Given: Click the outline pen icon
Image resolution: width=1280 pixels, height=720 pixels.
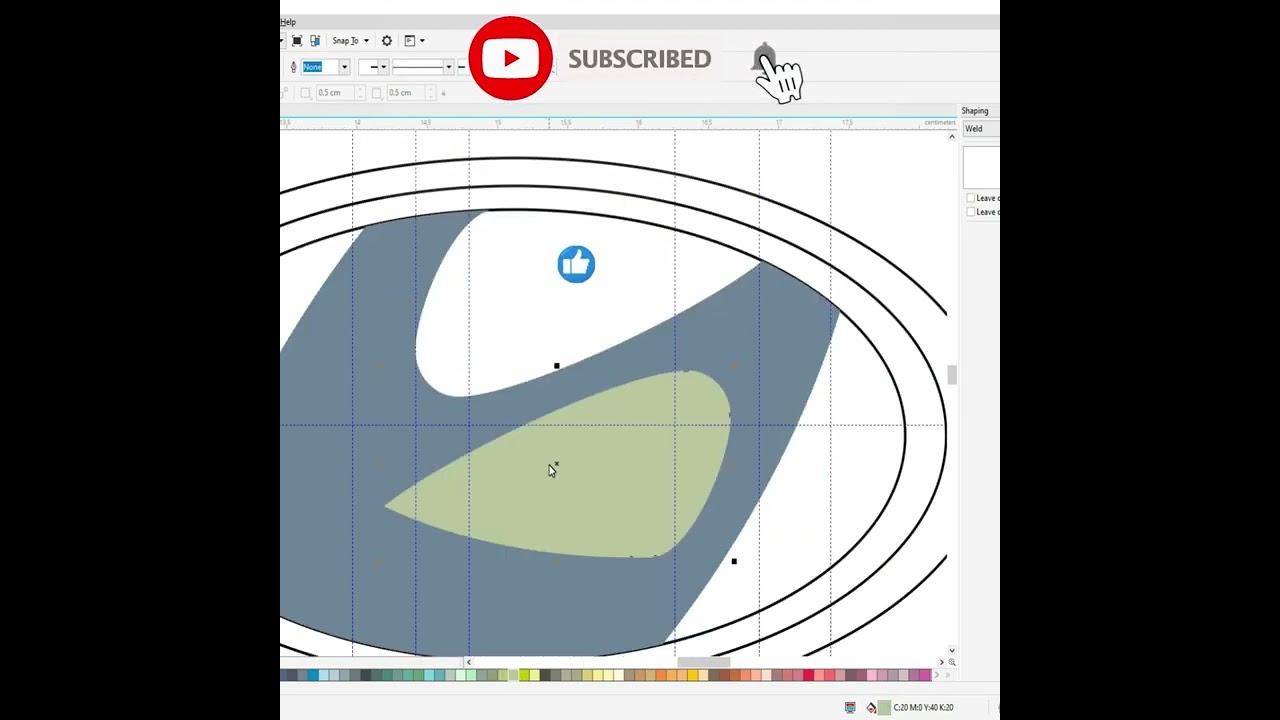Looking at the screenshot, I should click(293, 67).
